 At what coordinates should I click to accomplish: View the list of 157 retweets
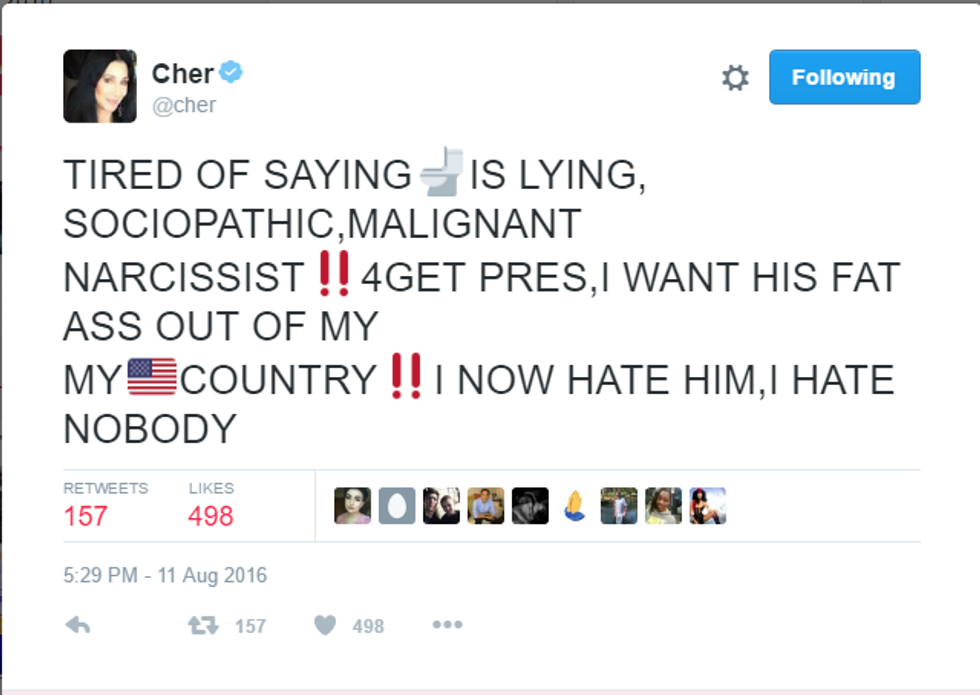pyautogui.click(x=105, y=505)
